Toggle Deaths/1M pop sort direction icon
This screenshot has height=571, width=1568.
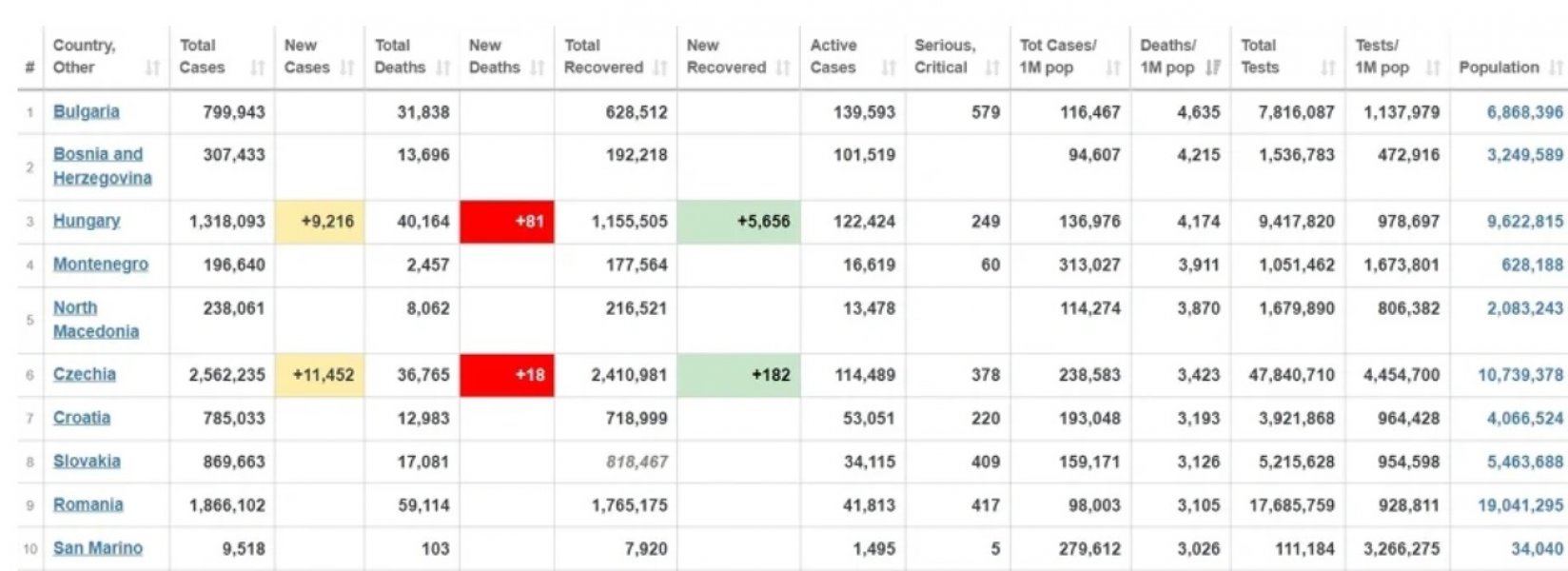coord(1212,69)
